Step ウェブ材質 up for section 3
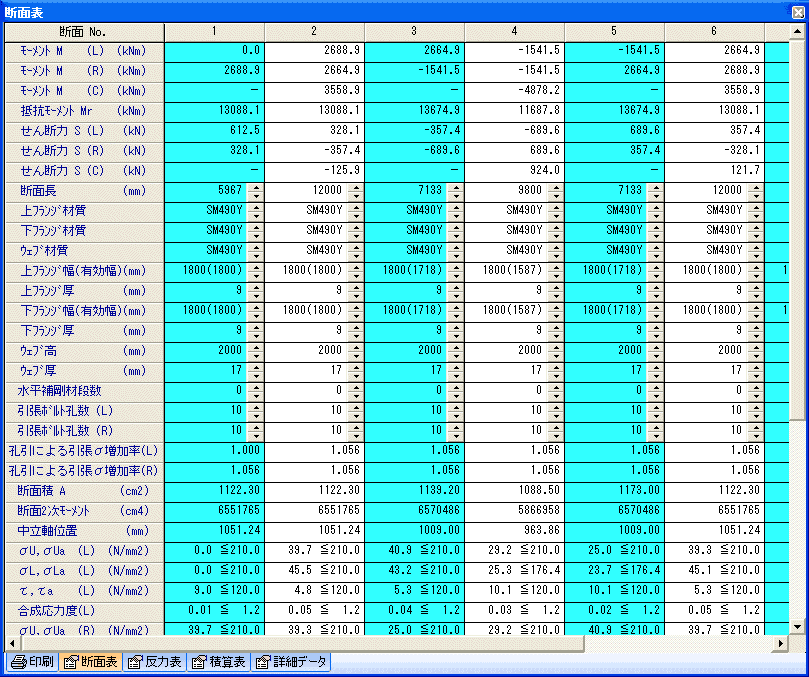This screenshot has width=809, height=677. [456, 248]
